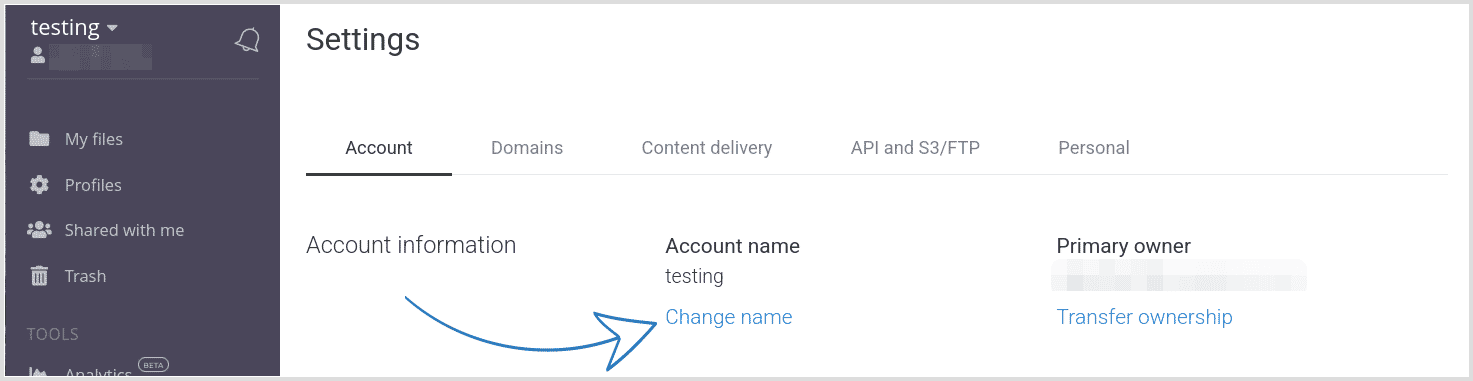Open the Profiles label in the sidebar
Viewport: 1473px width, 381px height.
pos(93,185)
